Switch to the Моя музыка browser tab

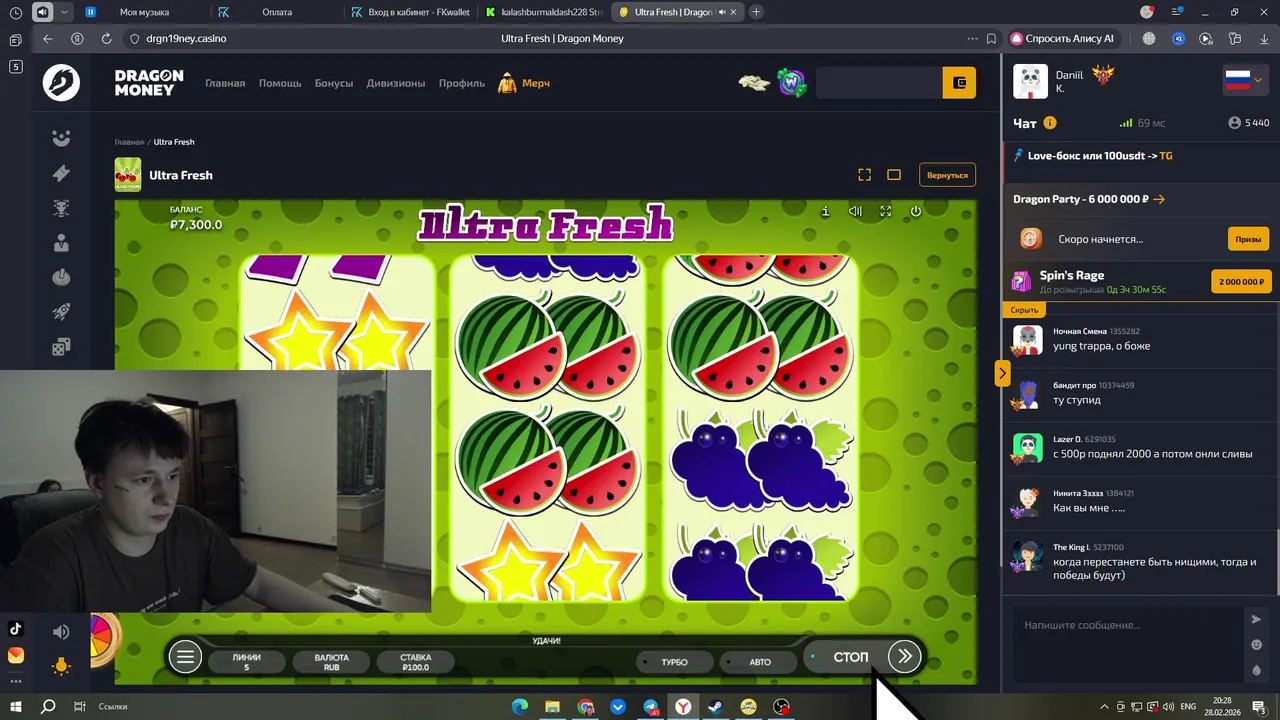(145, 12)
